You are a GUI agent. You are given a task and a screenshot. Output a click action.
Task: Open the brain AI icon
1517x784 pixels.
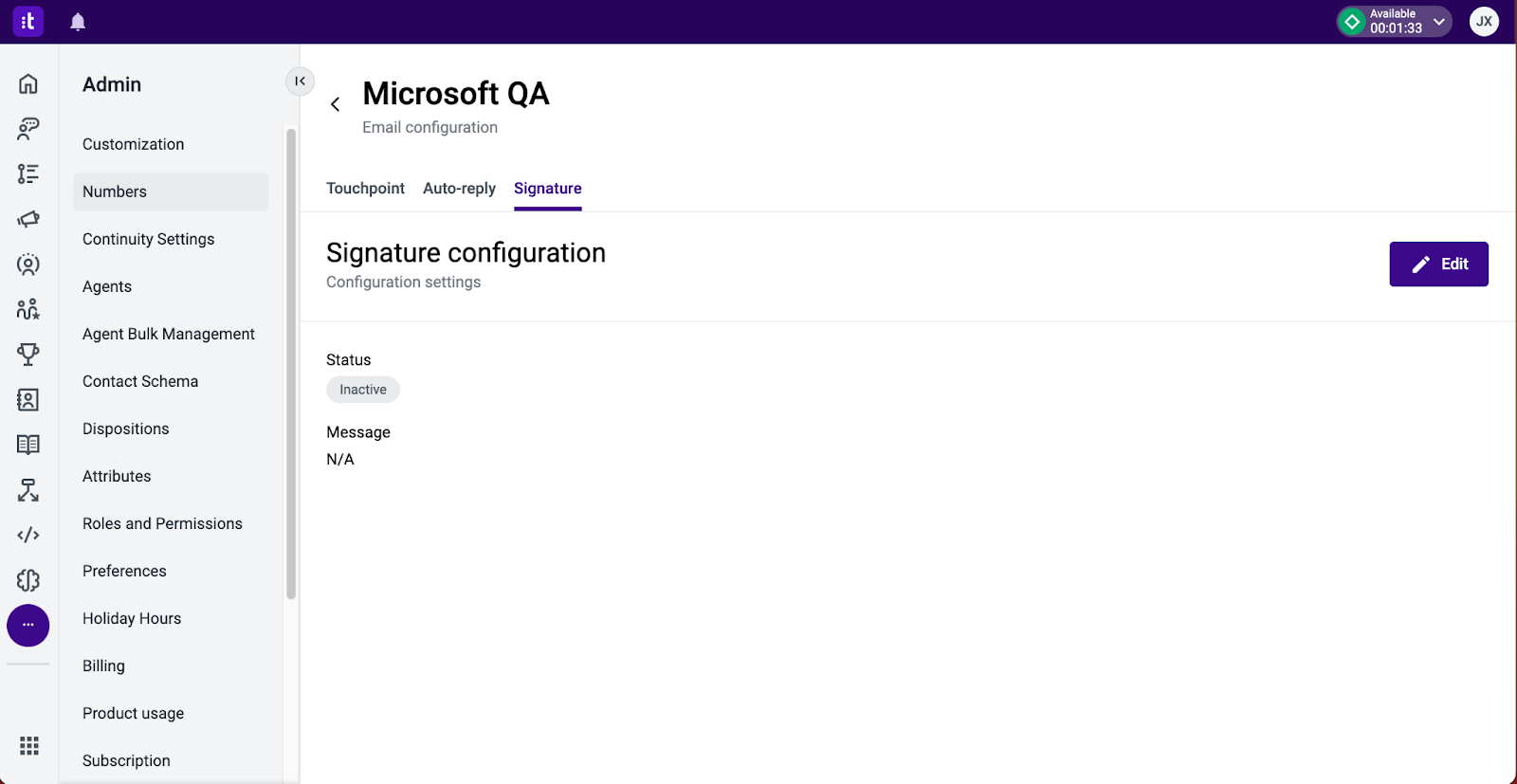click(28, 580)
